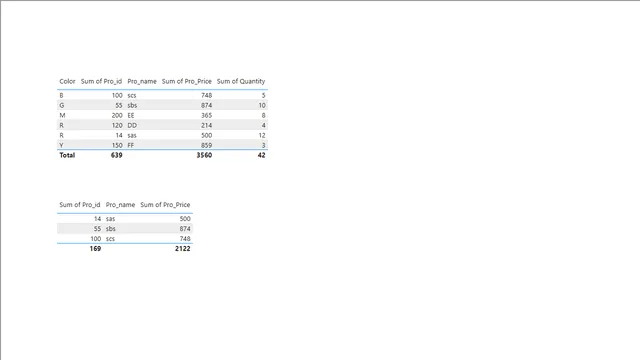Select product name FF
Viewport: 640px width, 360px height.
131,145
